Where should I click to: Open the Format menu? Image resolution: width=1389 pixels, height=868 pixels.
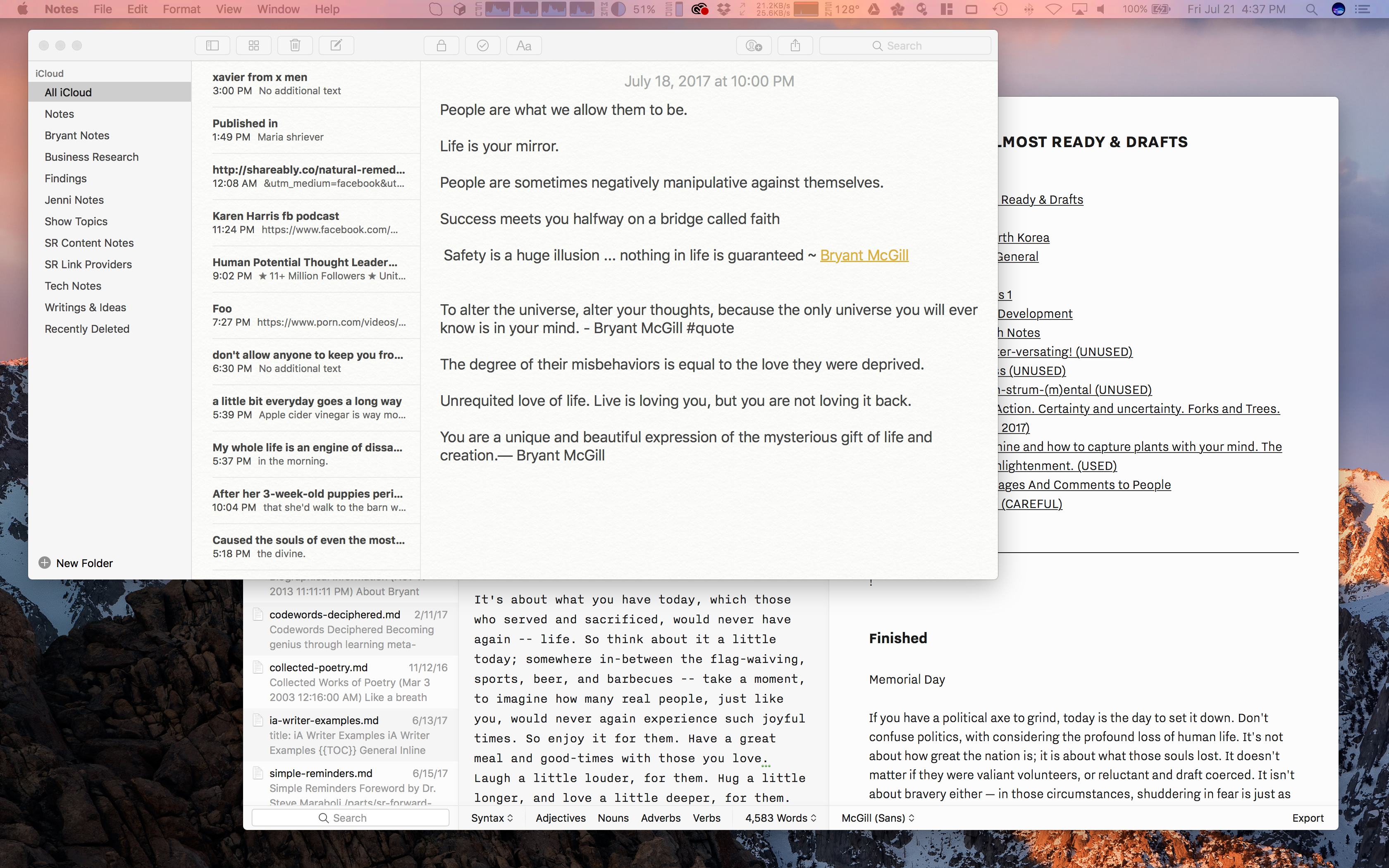(181, 9)
